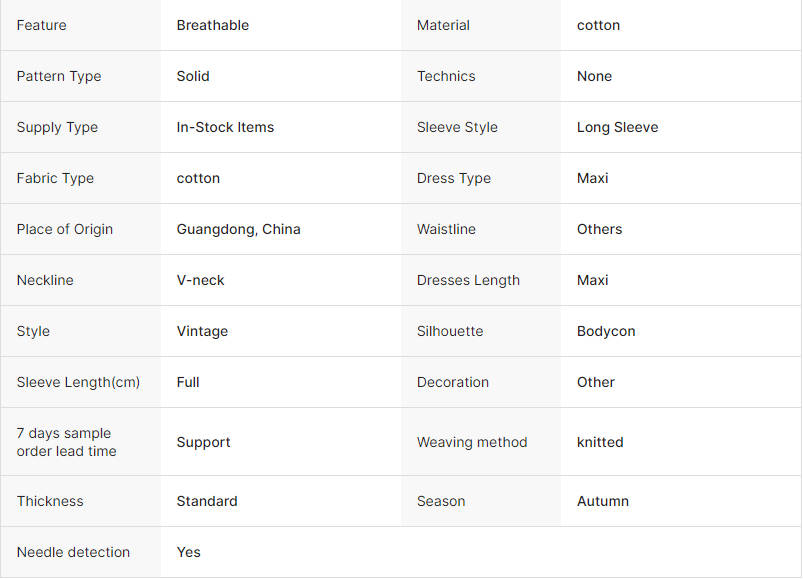This screenshot has width=803, height=579.
Task: Select the Pattern Type label
Action: click(59, 76)
